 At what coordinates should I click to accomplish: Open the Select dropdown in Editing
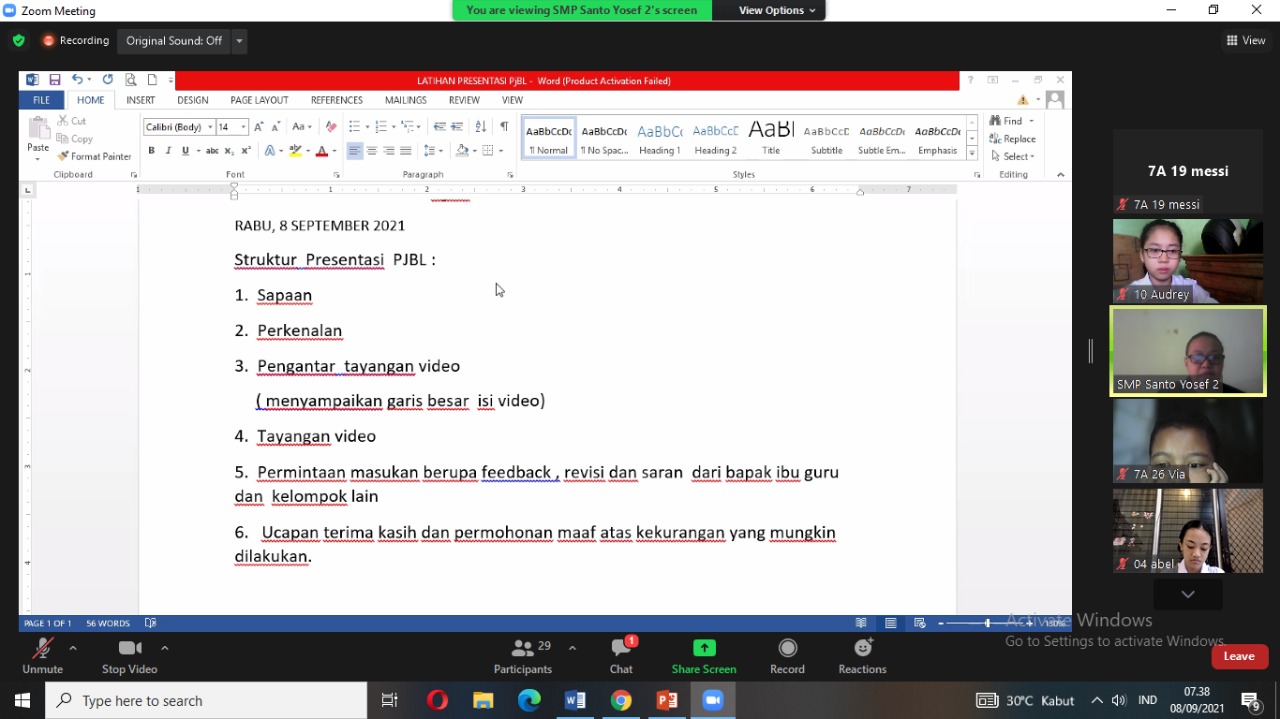point(1012,156)
